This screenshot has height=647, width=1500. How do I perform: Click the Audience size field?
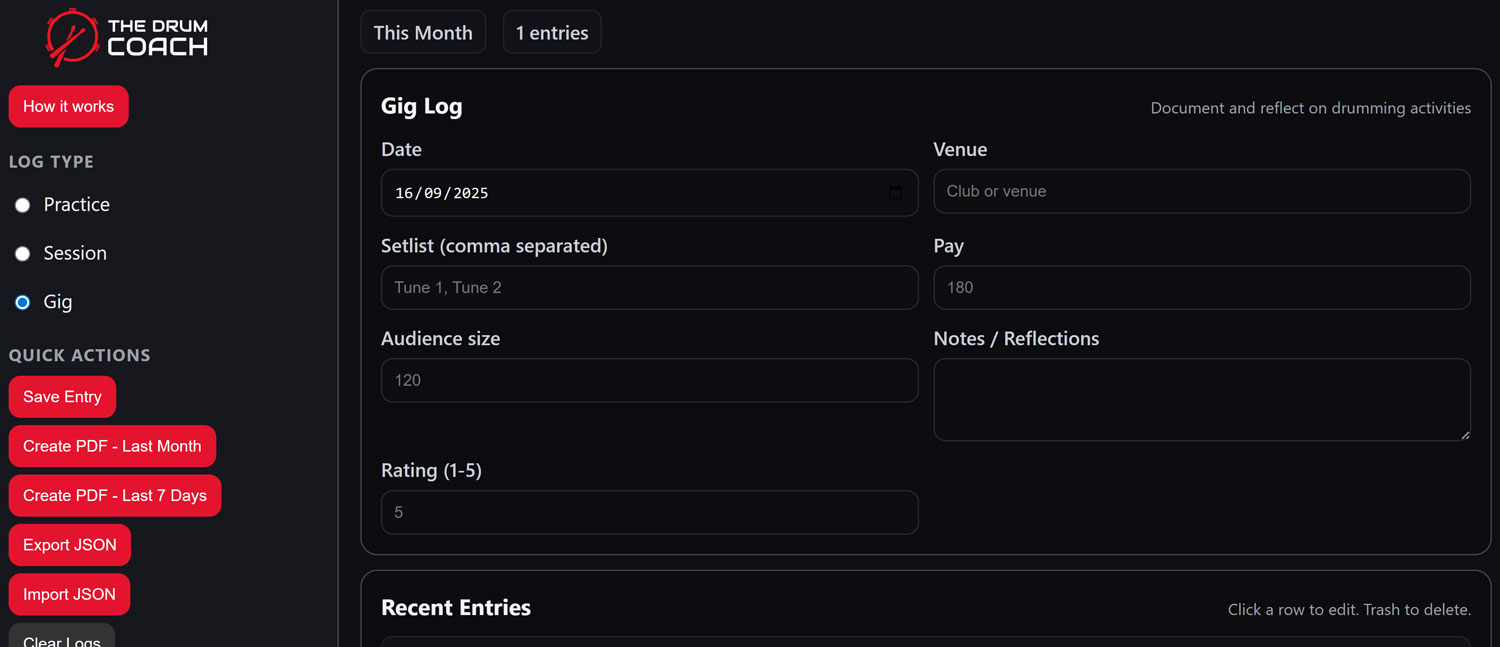tap(649, 381)
